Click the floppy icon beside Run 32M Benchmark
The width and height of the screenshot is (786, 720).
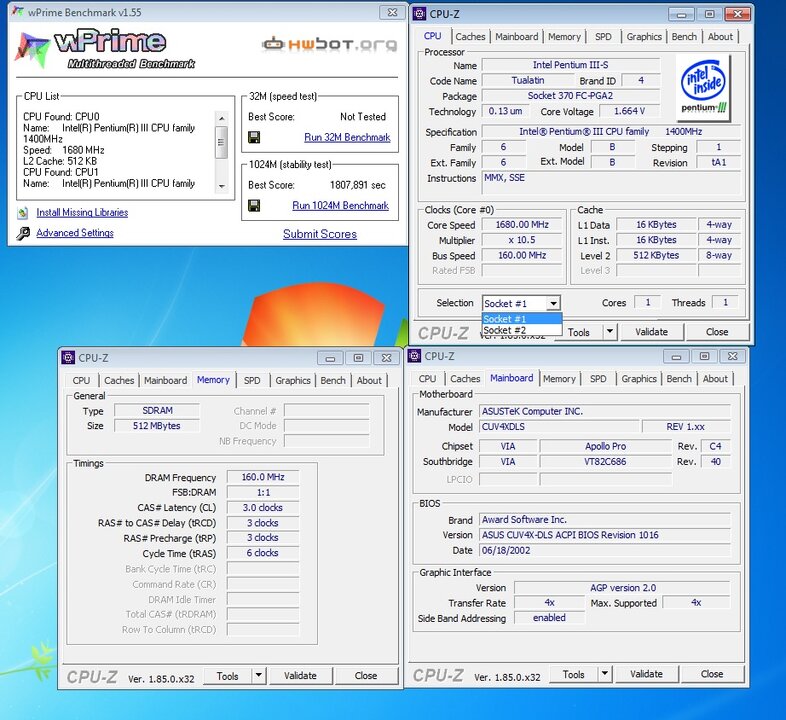(x=254, y=137)
